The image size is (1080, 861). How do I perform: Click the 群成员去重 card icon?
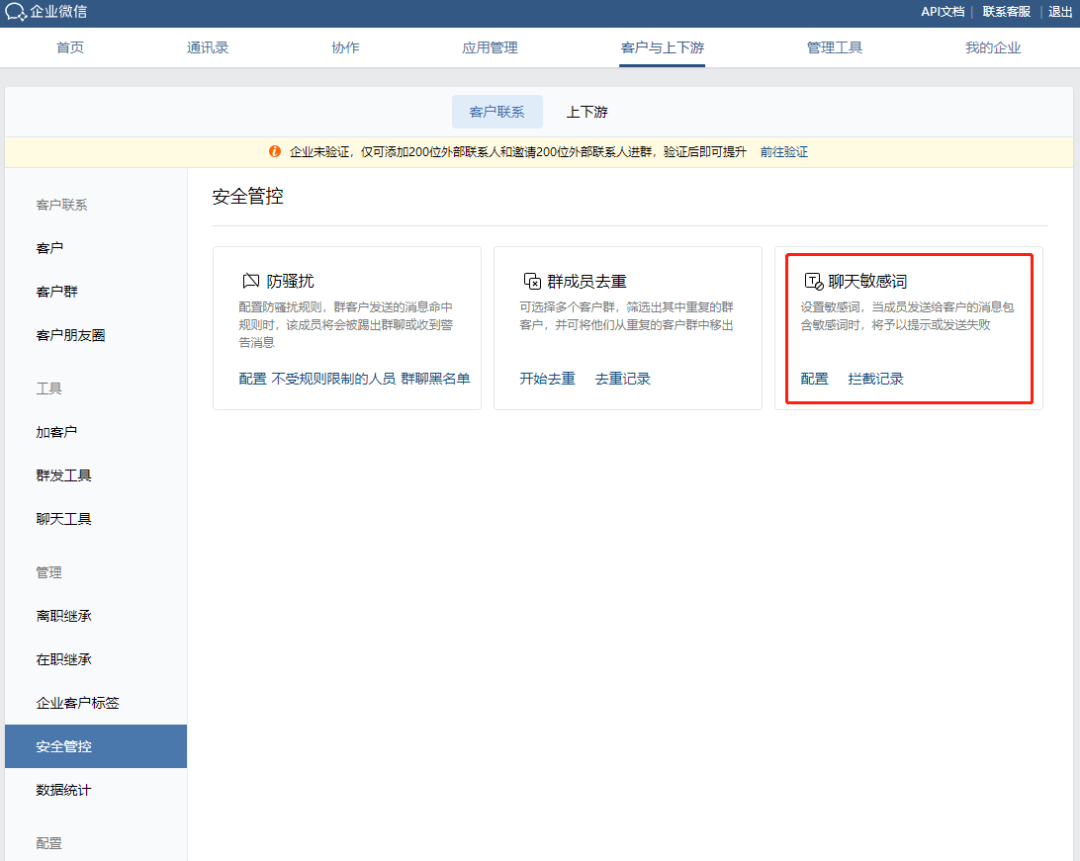[x=532, y=281]
